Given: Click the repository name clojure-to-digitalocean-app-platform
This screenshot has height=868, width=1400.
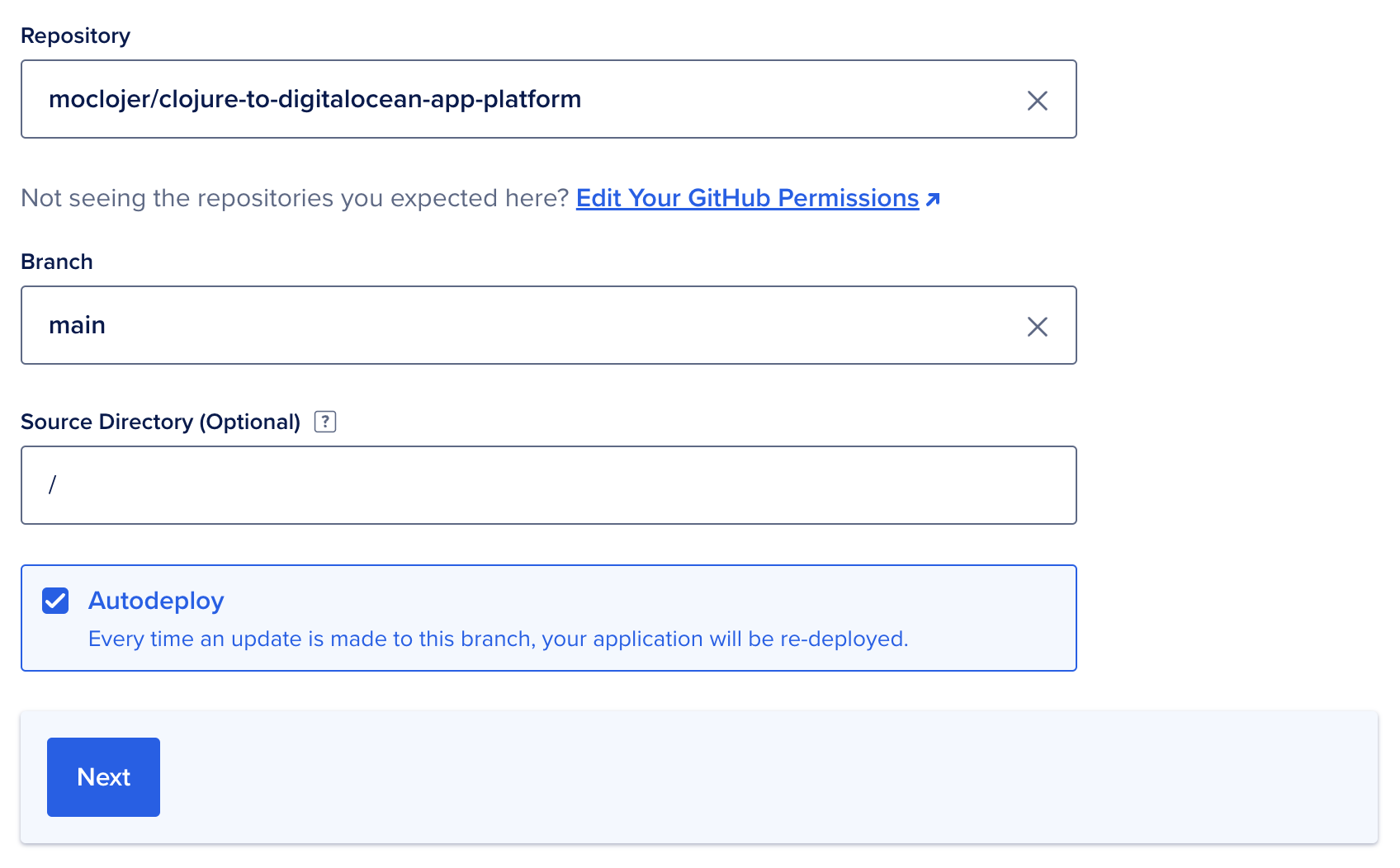Looking at the screenshot, I should [315, 99].
